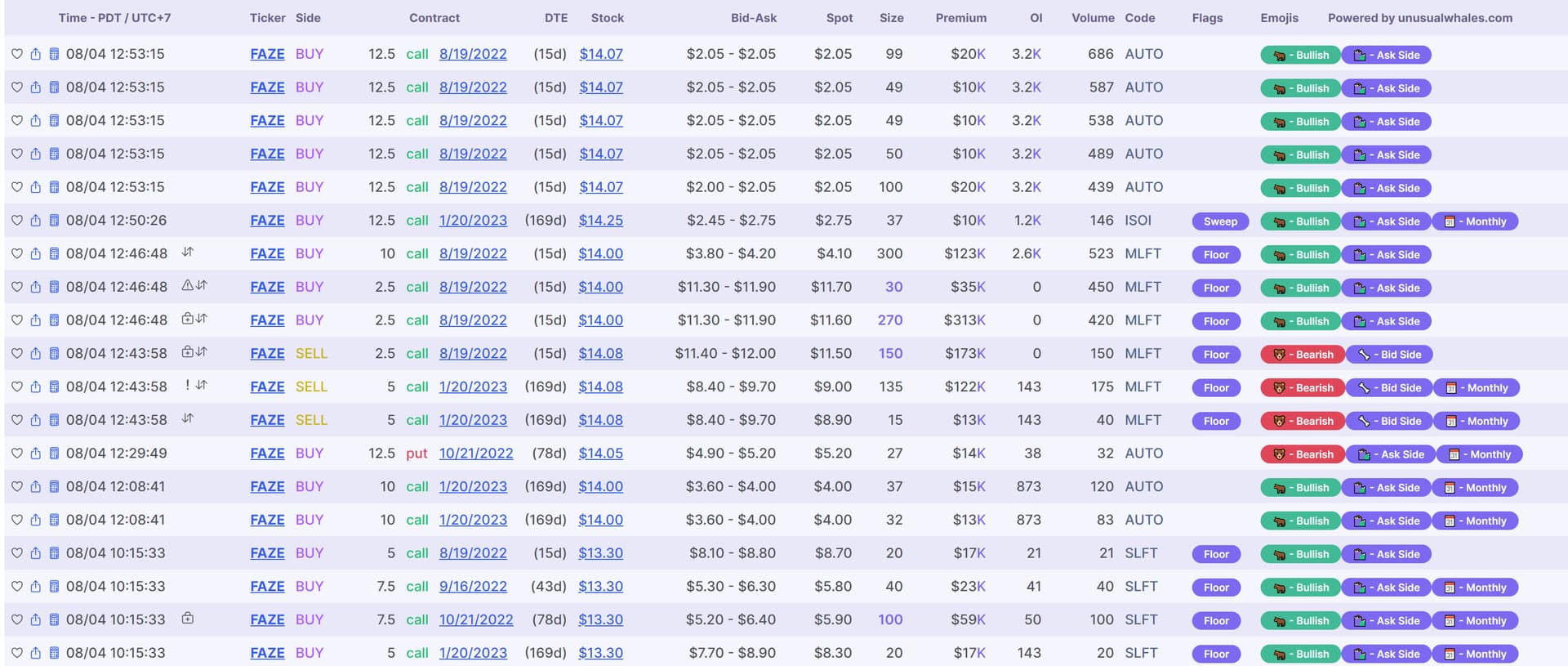Open calculator icon on the $35K premium row
Viewport: 1568px width, 666px height.
tap(54, 287)
